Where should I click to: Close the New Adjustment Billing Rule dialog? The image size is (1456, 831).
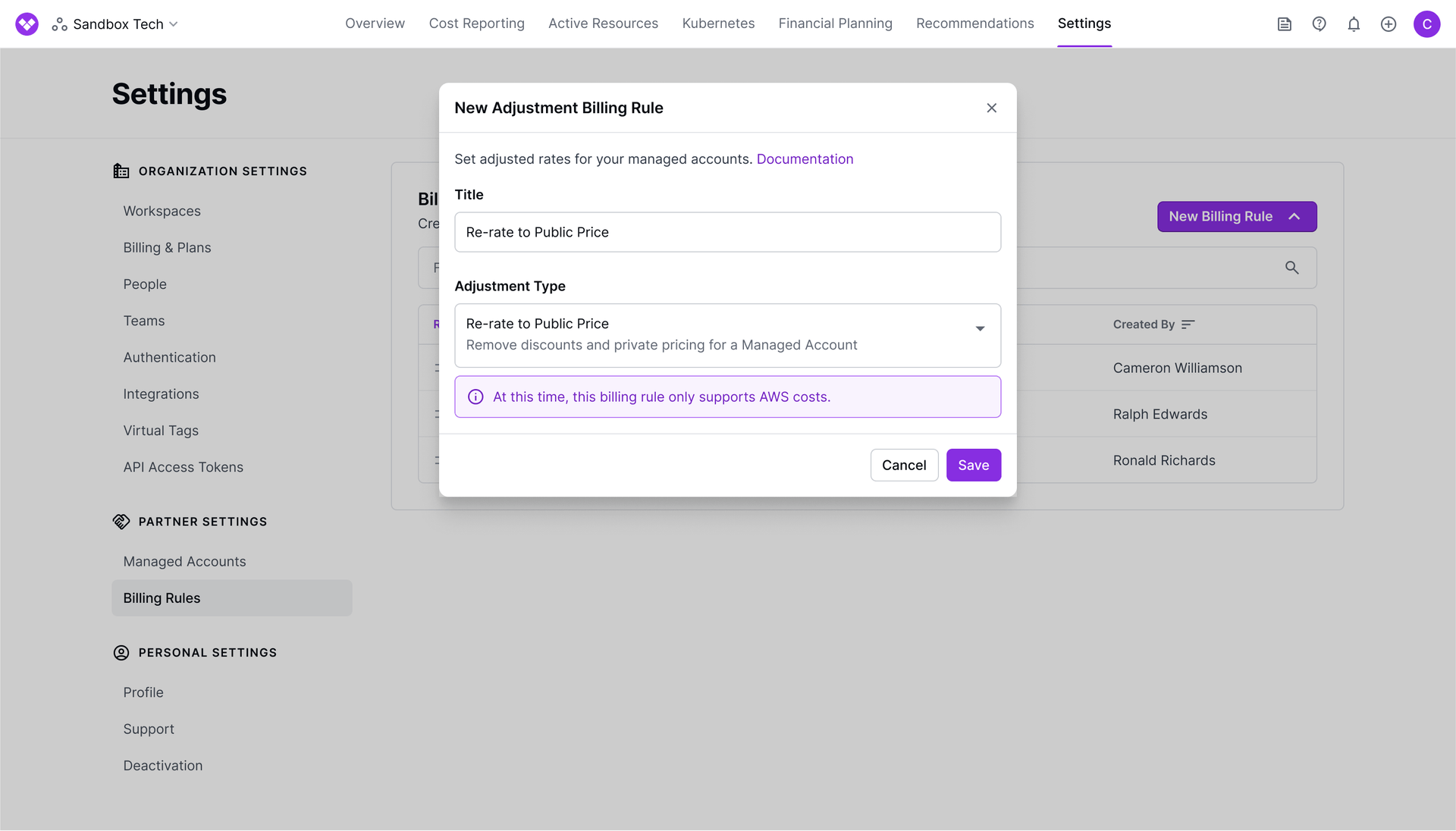[x=991, y=108]
